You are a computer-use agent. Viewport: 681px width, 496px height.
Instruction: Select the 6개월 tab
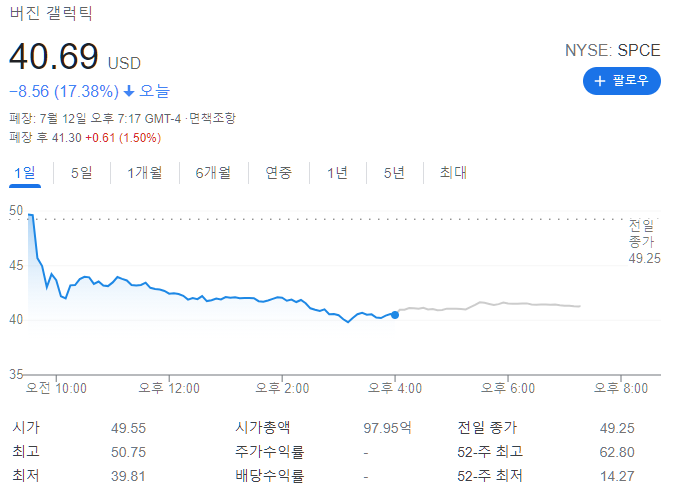coord(213,173)
